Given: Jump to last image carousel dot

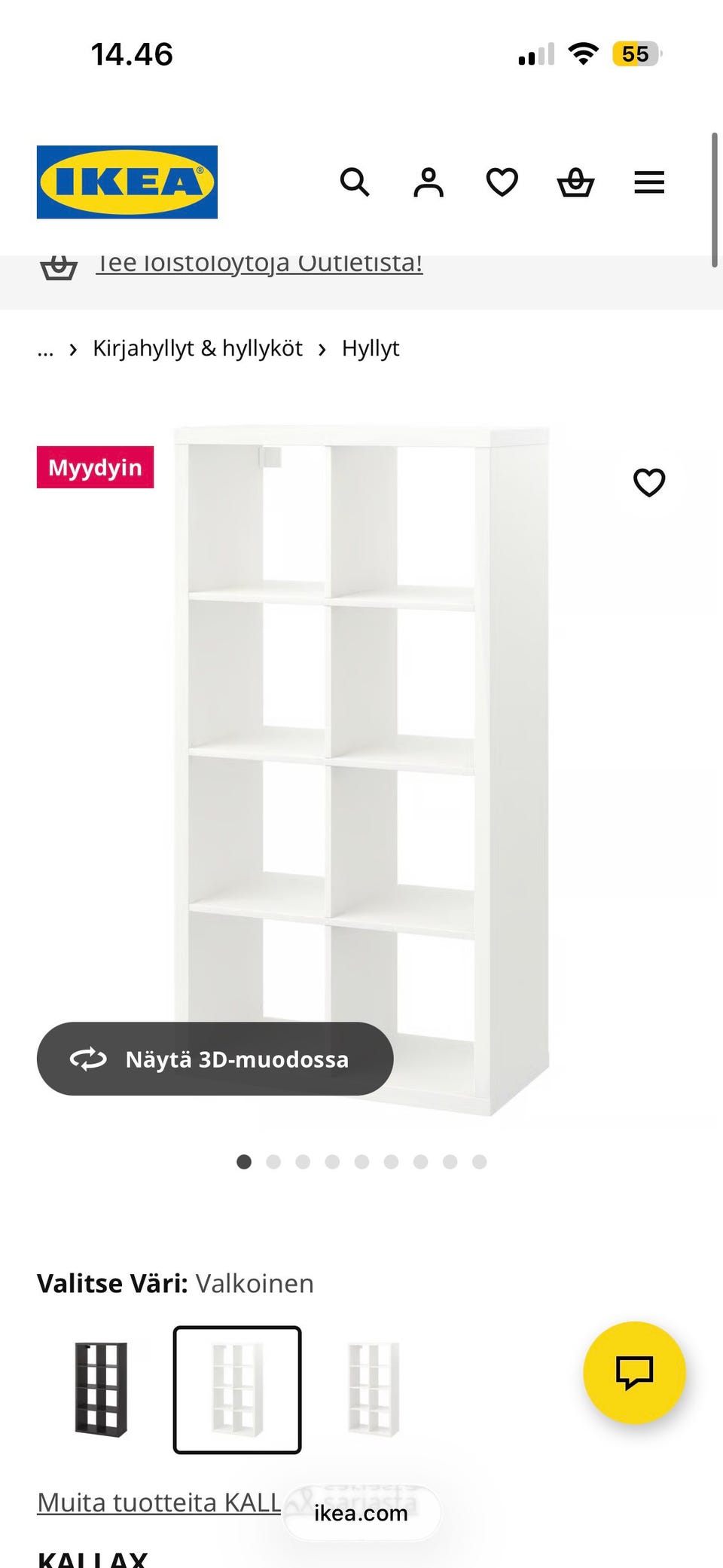Looking at the screenshot, I should pos(479,1162).
